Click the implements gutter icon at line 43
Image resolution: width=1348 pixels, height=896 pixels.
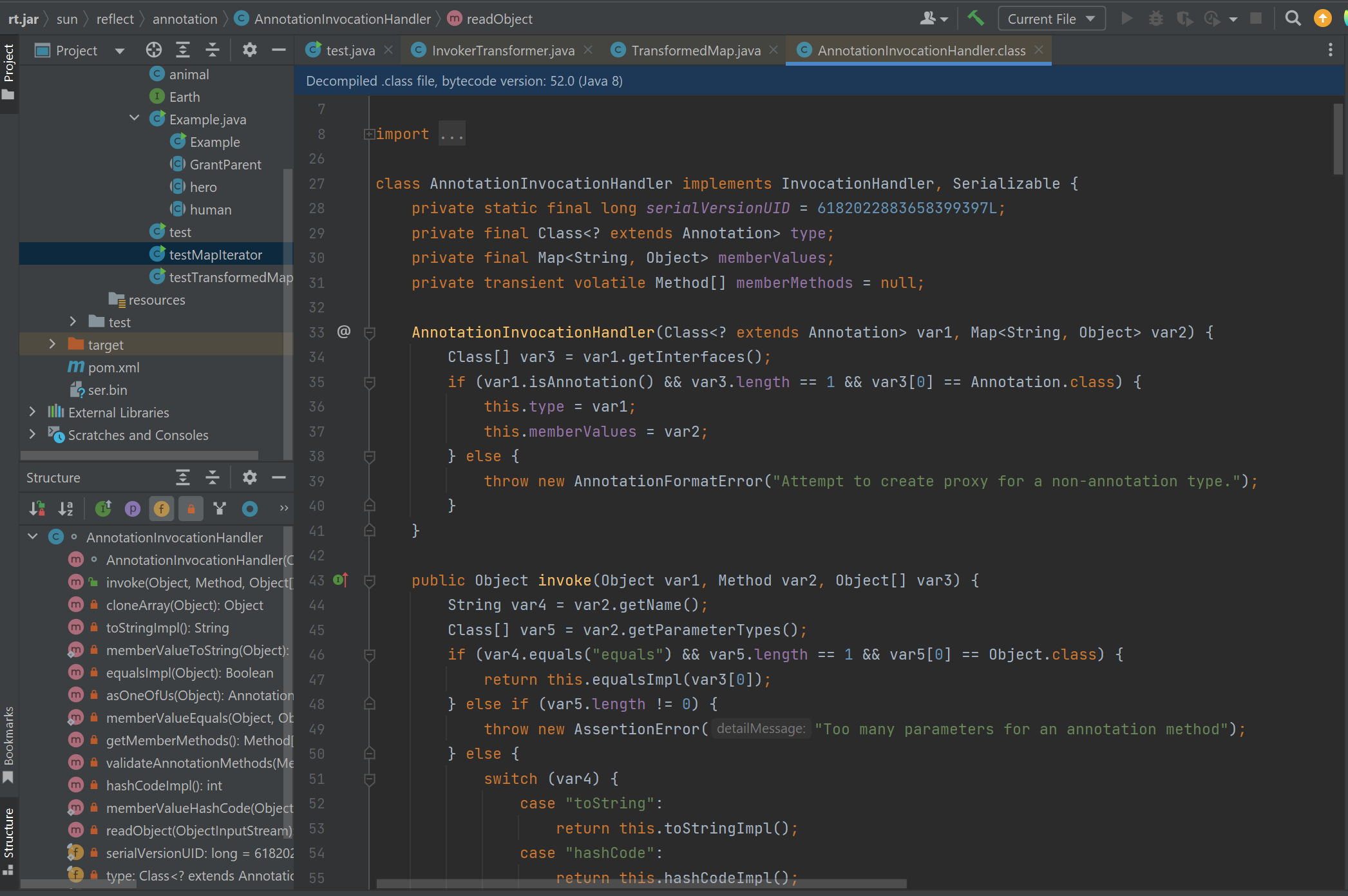coord(341,580)
